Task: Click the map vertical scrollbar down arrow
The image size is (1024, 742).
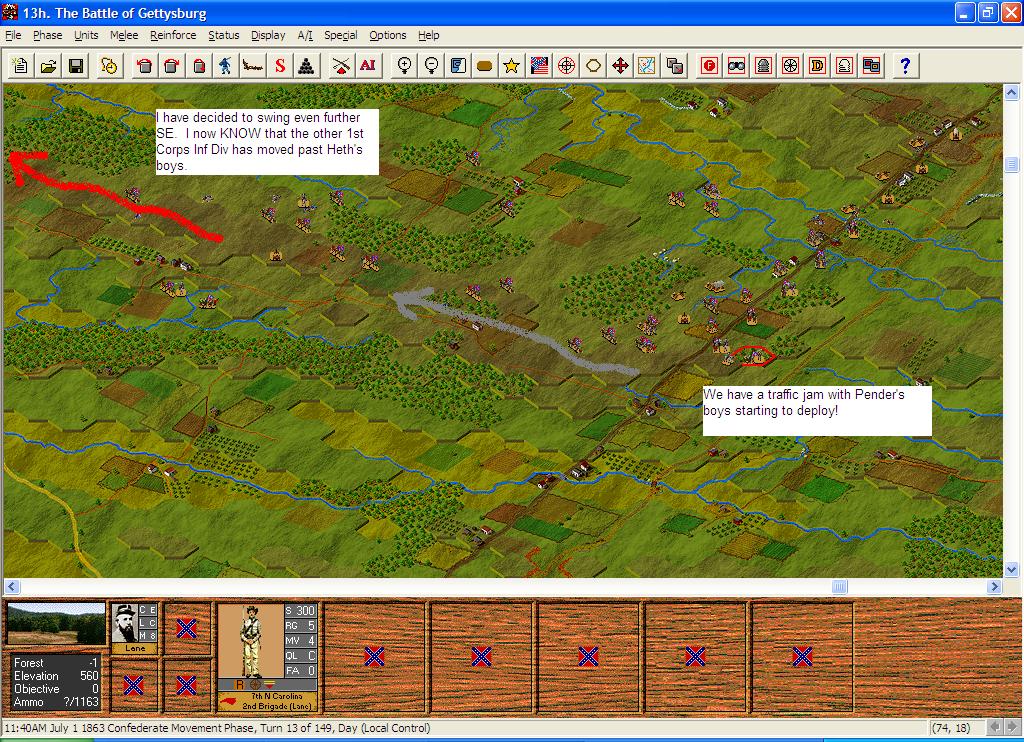Action: [1011, 570]
